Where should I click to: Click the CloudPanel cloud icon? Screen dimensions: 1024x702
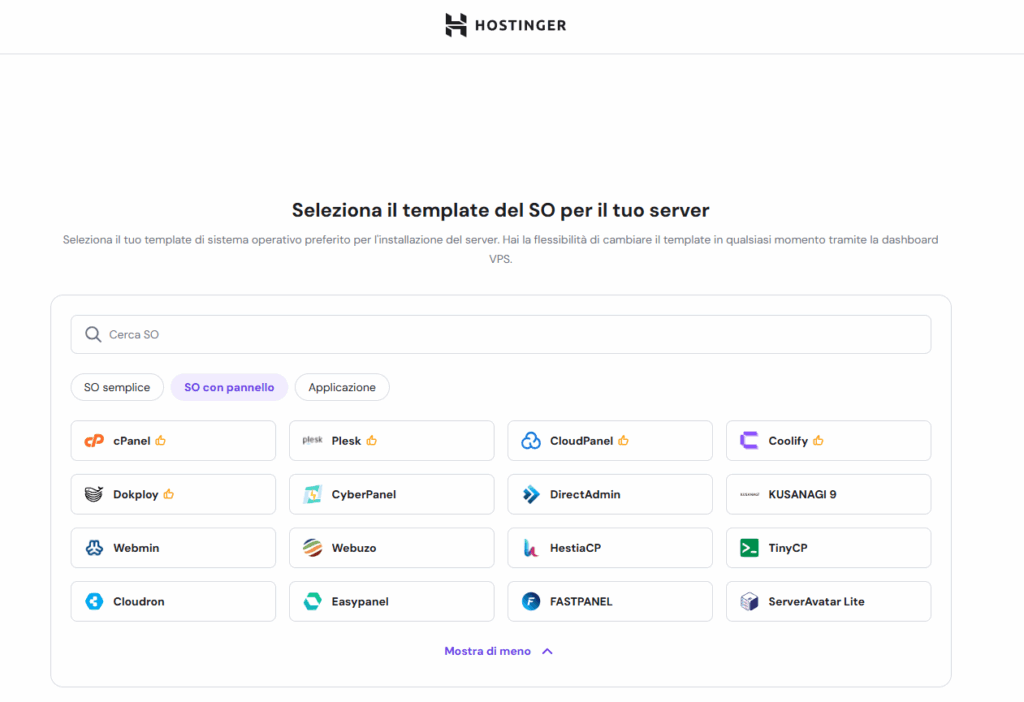click(531, 441)
